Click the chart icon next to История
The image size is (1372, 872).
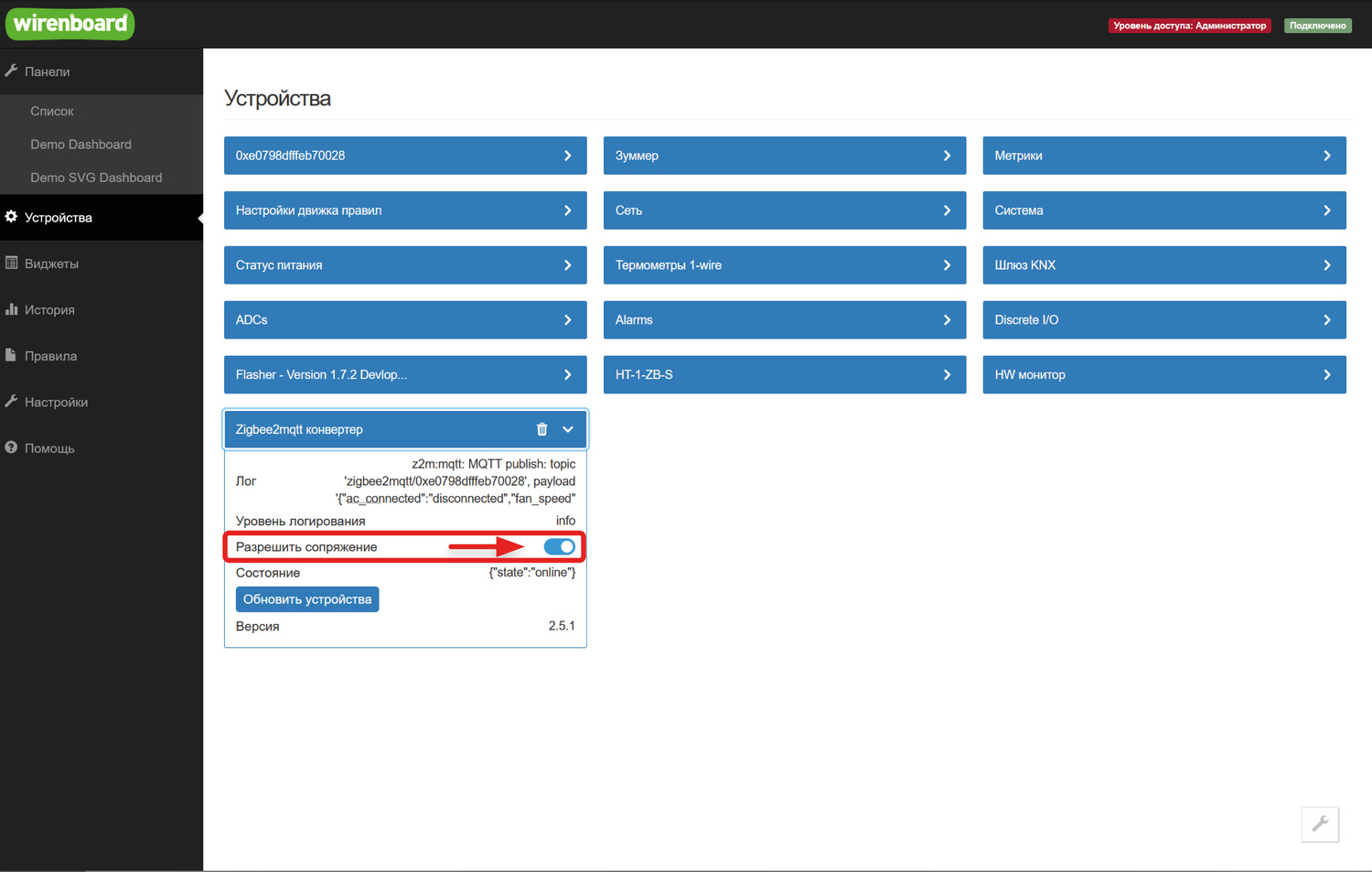coord(11,309)
